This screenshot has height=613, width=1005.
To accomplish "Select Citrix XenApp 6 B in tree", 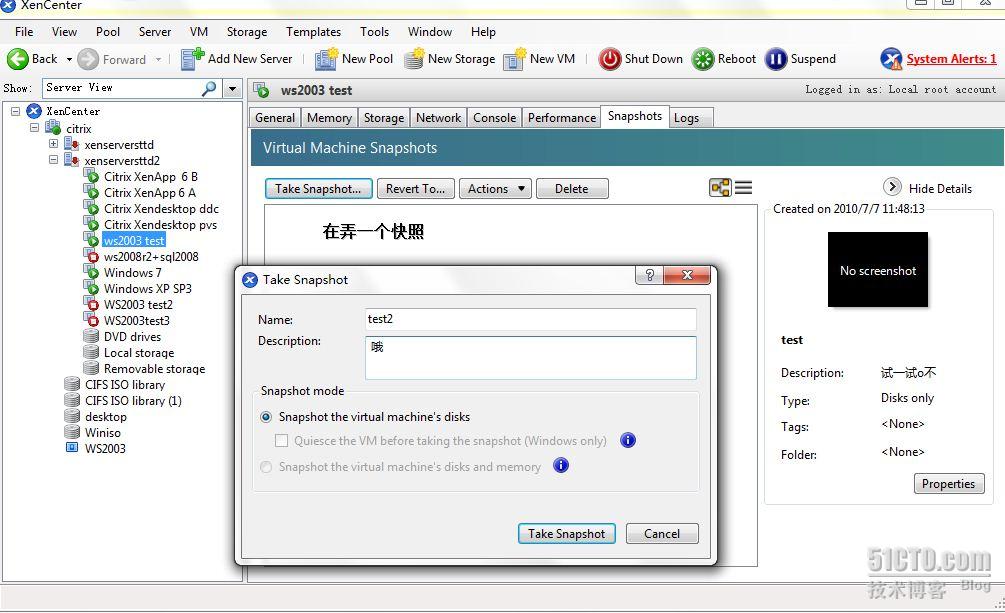I will click(x=151, y=176).
